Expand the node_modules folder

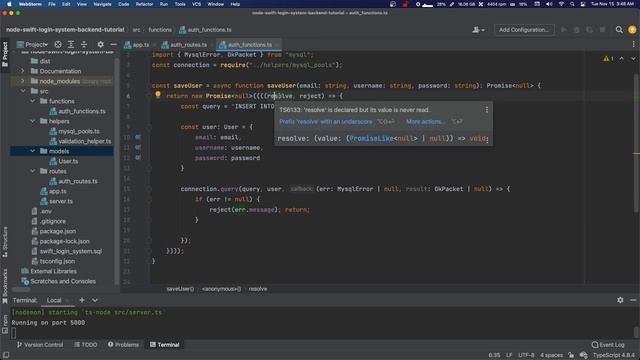click(23, 81)
